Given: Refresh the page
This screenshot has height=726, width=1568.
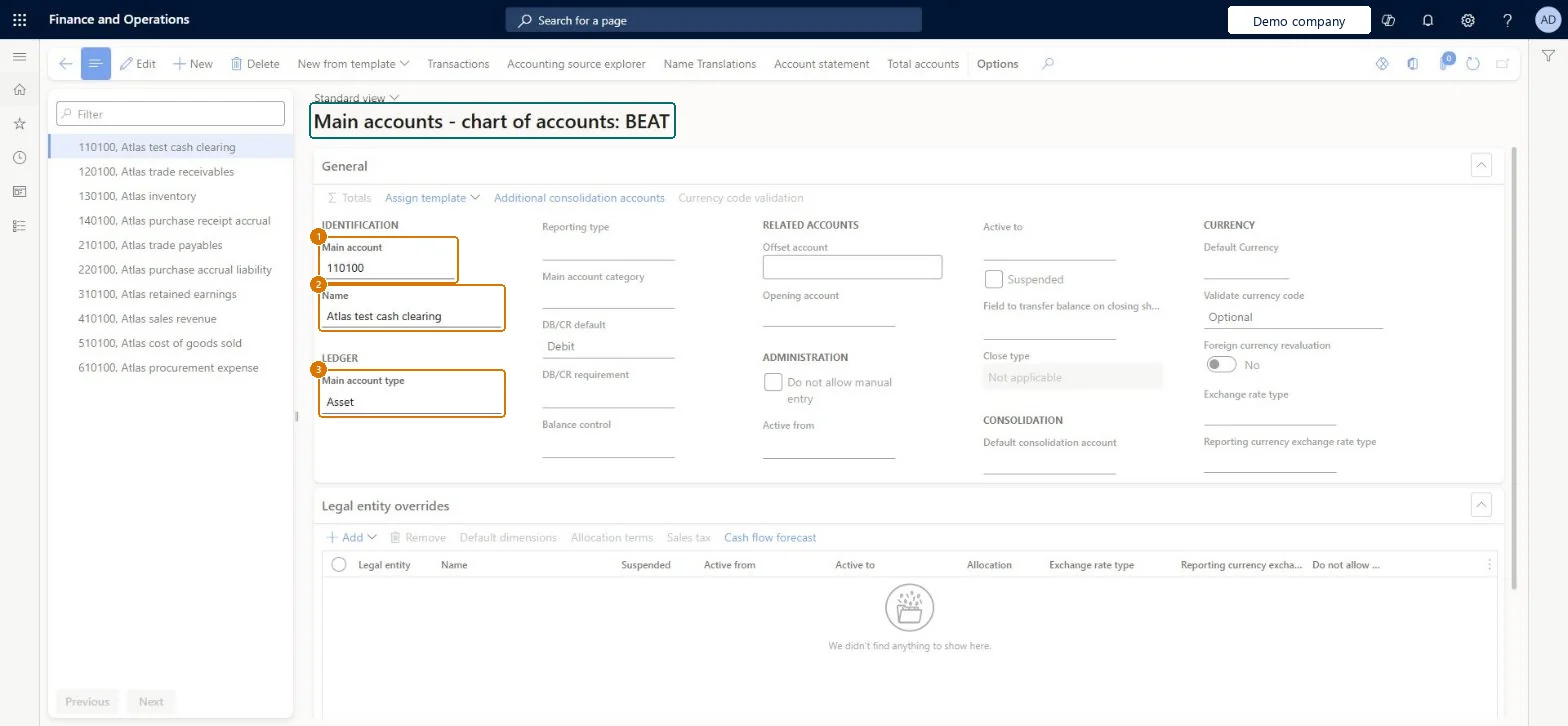Looking at the screenshot, I should tap(1473, 63).
